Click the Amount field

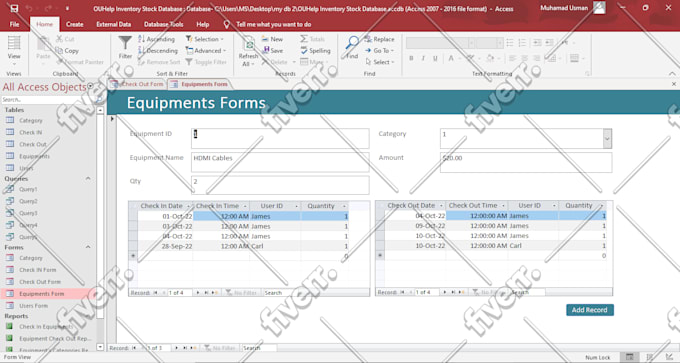coord(526,162)
